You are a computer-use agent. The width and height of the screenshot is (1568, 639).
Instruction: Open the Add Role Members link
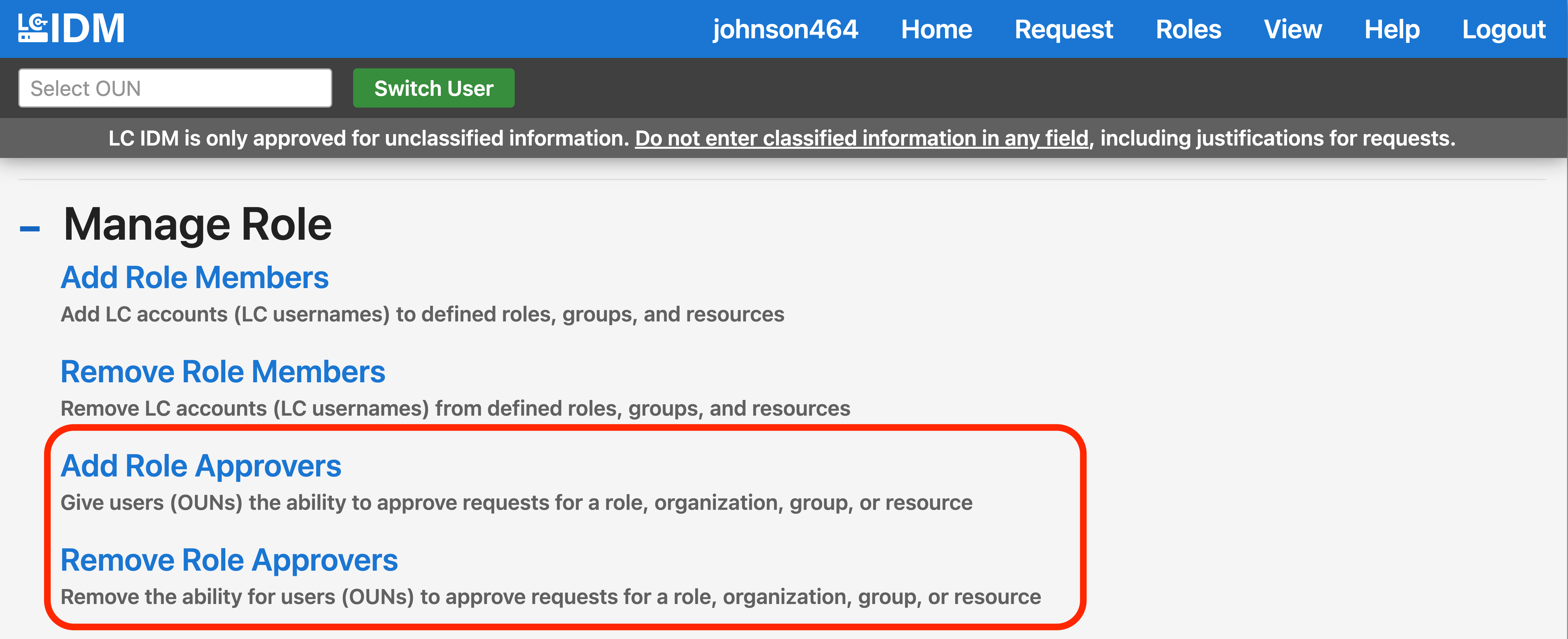pos(195,278)
